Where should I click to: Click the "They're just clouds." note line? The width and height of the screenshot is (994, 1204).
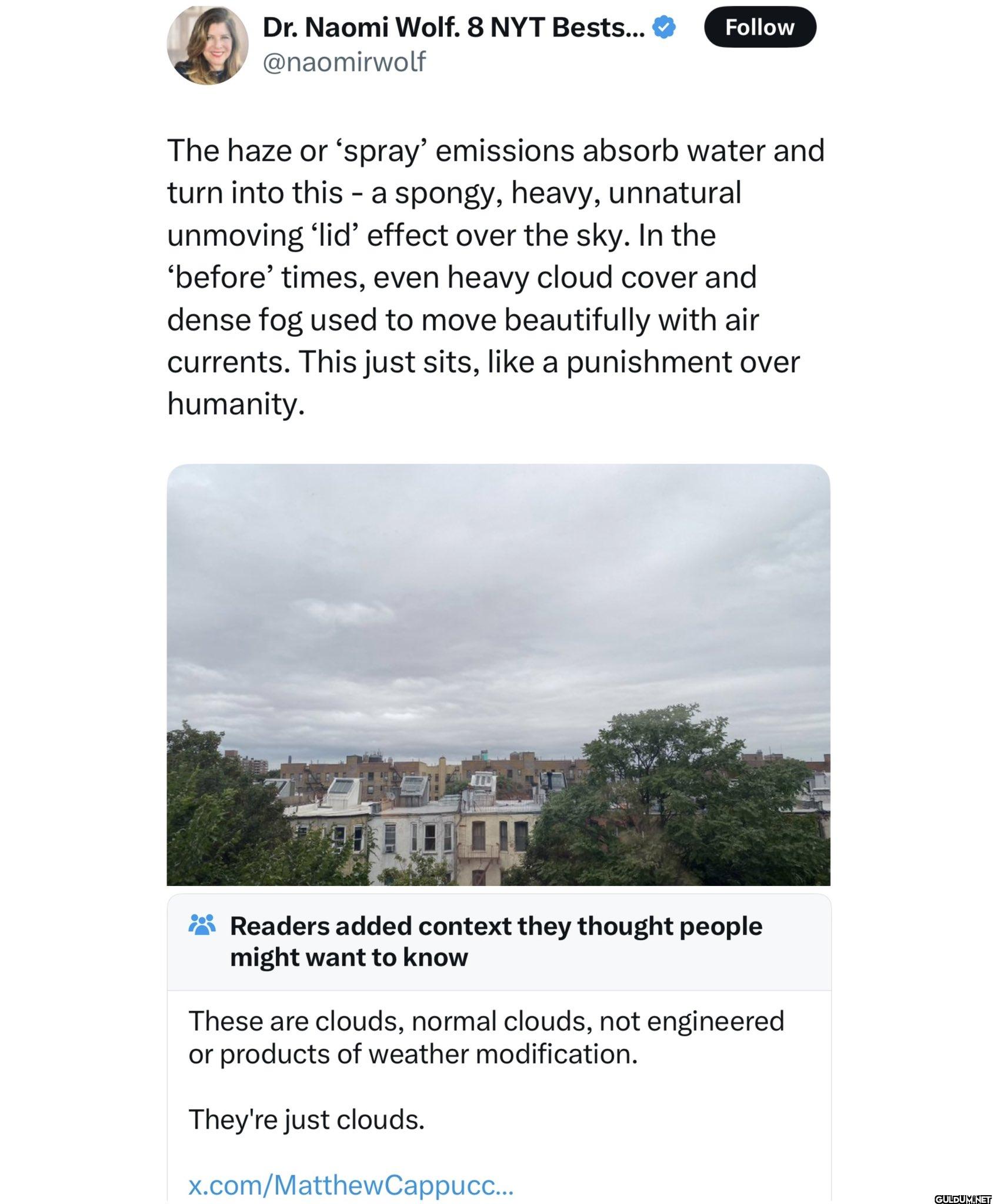click(x=306, y=1119)
